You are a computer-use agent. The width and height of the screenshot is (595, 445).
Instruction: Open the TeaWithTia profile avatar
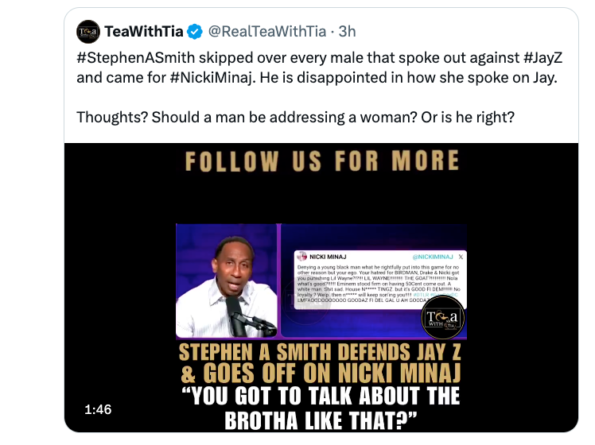pyautogui.click(x=88, y=31)
